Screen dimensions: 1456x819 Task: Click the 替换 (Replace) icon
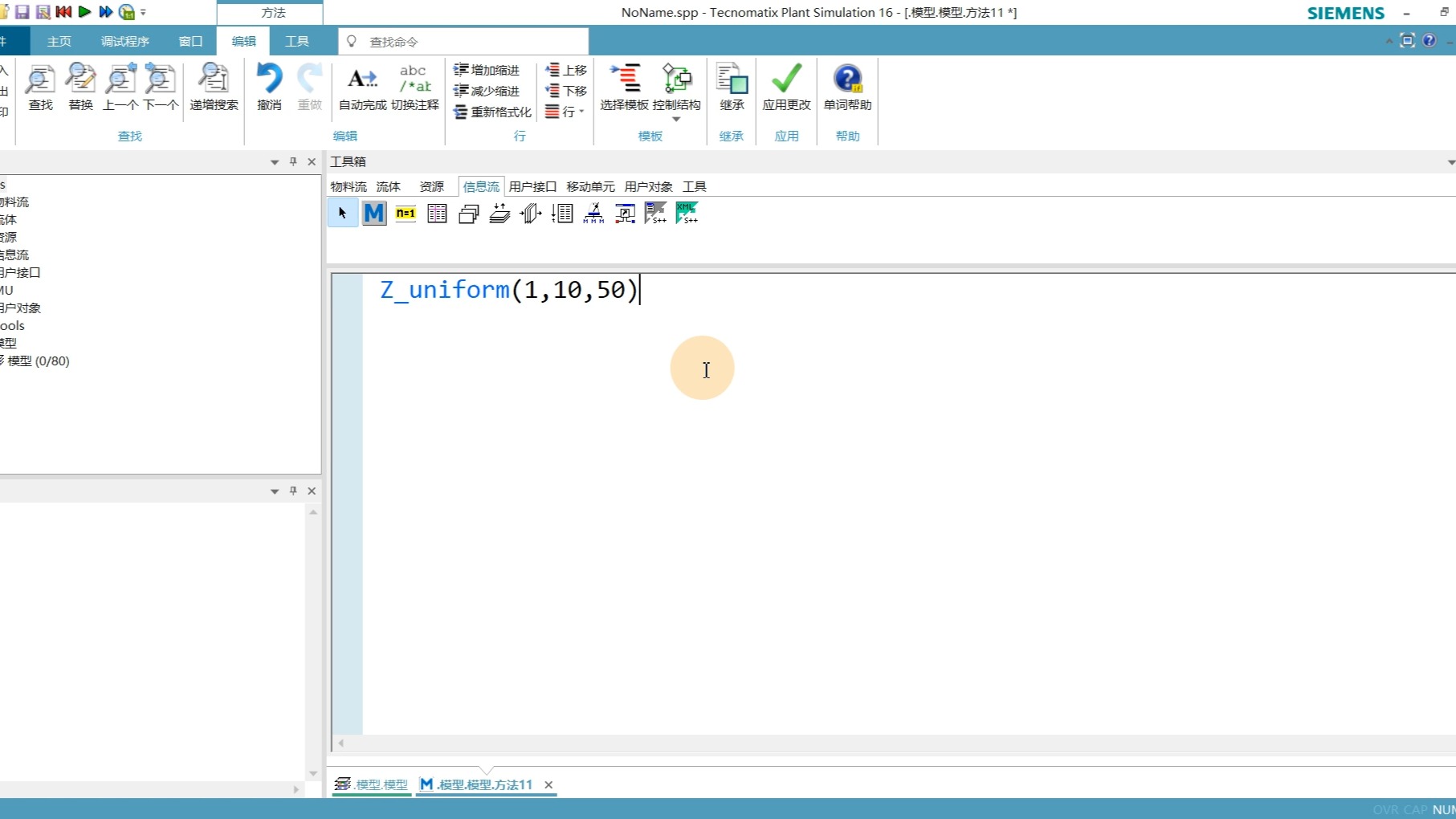pyautogui.click(x=80, y=87)
